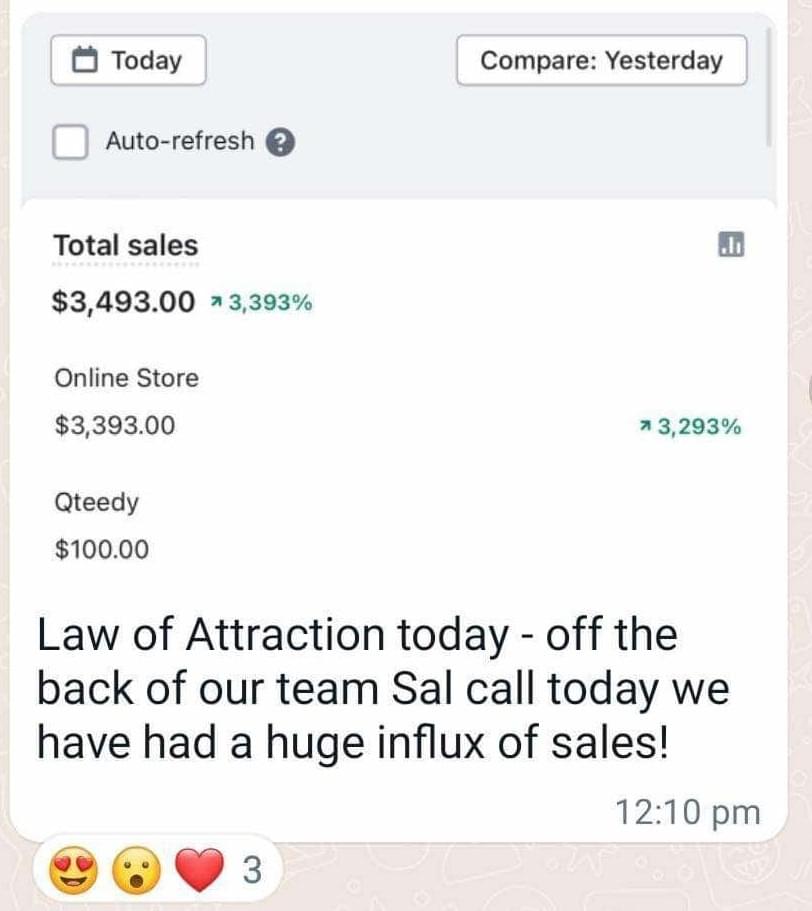Click the $3,393.00 Online Store amount
The image size is (812, 911).
pyautogui.click(x=114, y=425)
